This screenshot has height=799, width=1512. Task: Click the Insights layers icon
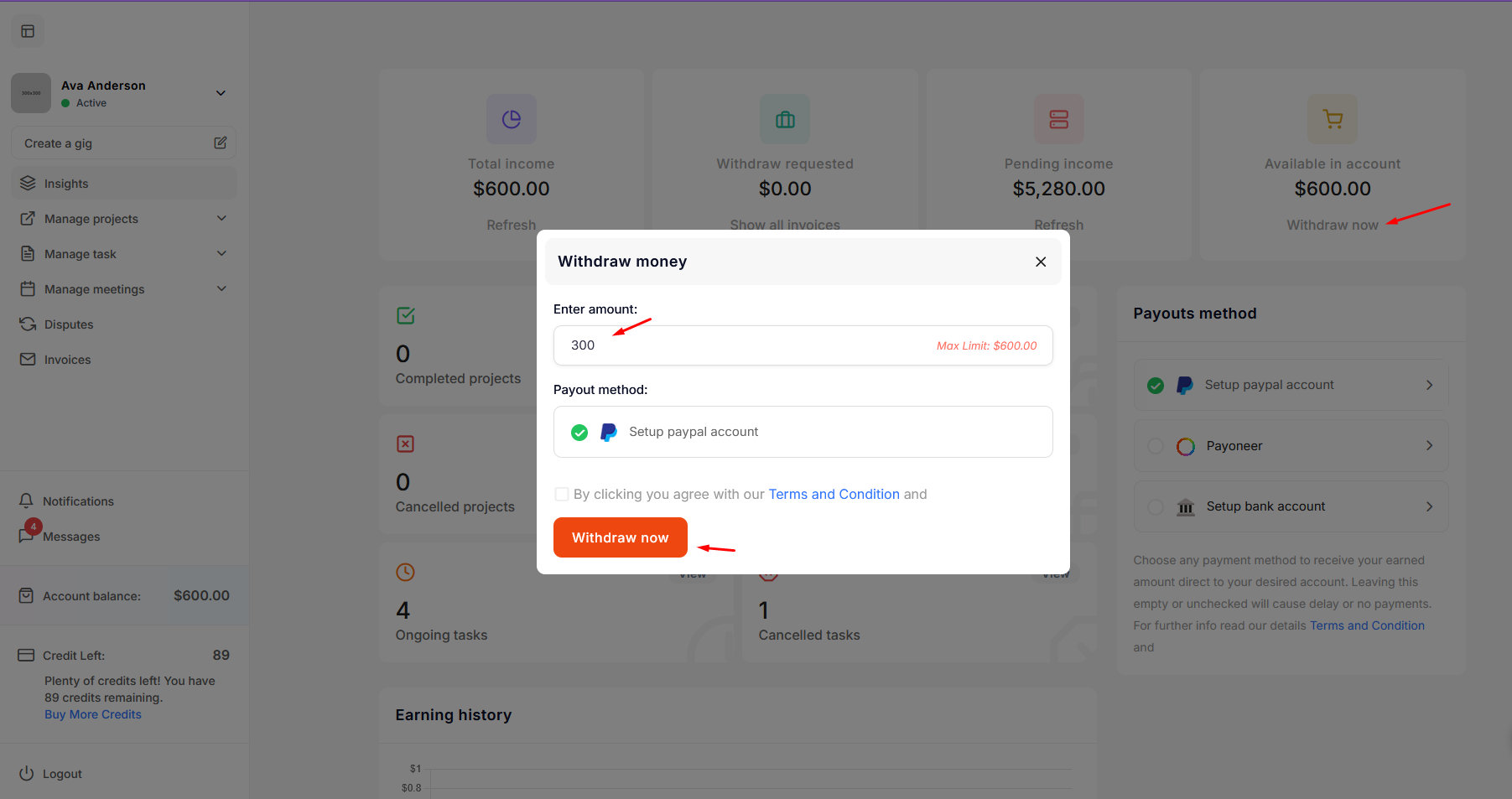28,183
